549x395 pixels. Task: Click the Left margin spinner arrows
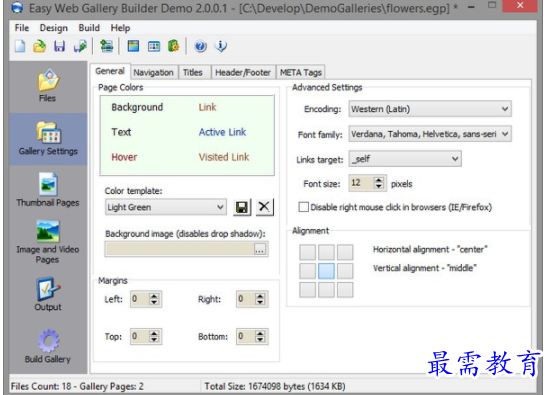coord(154,299)
